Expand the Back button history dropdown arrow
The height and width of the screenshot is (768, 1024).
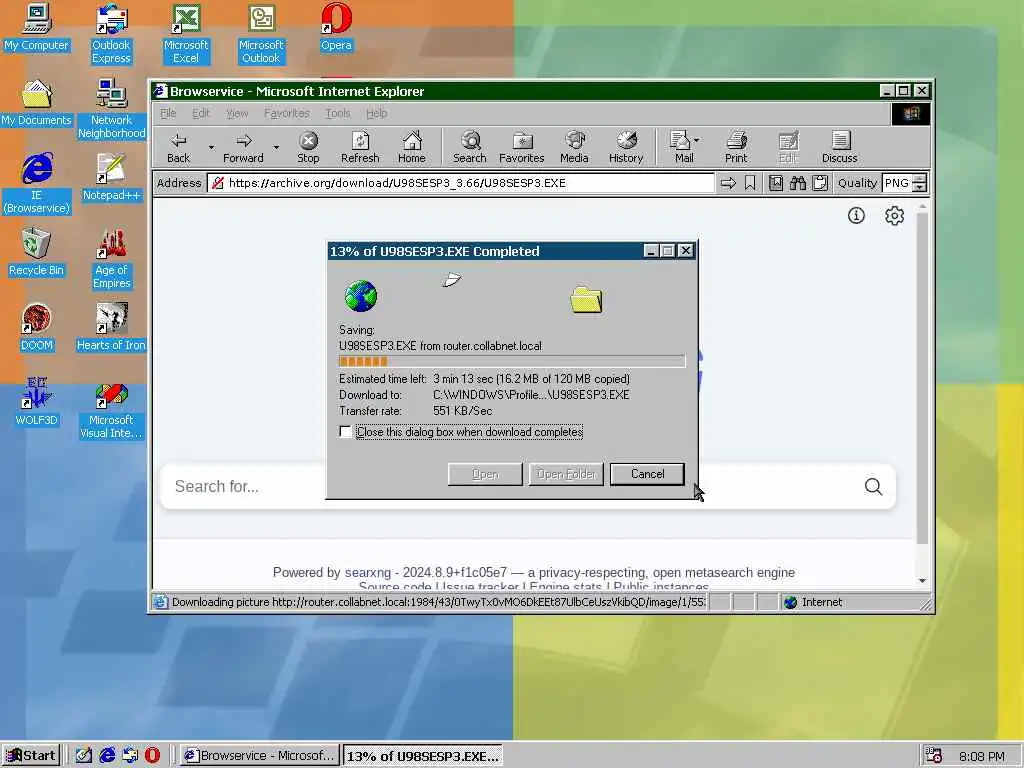coord(211,148)
